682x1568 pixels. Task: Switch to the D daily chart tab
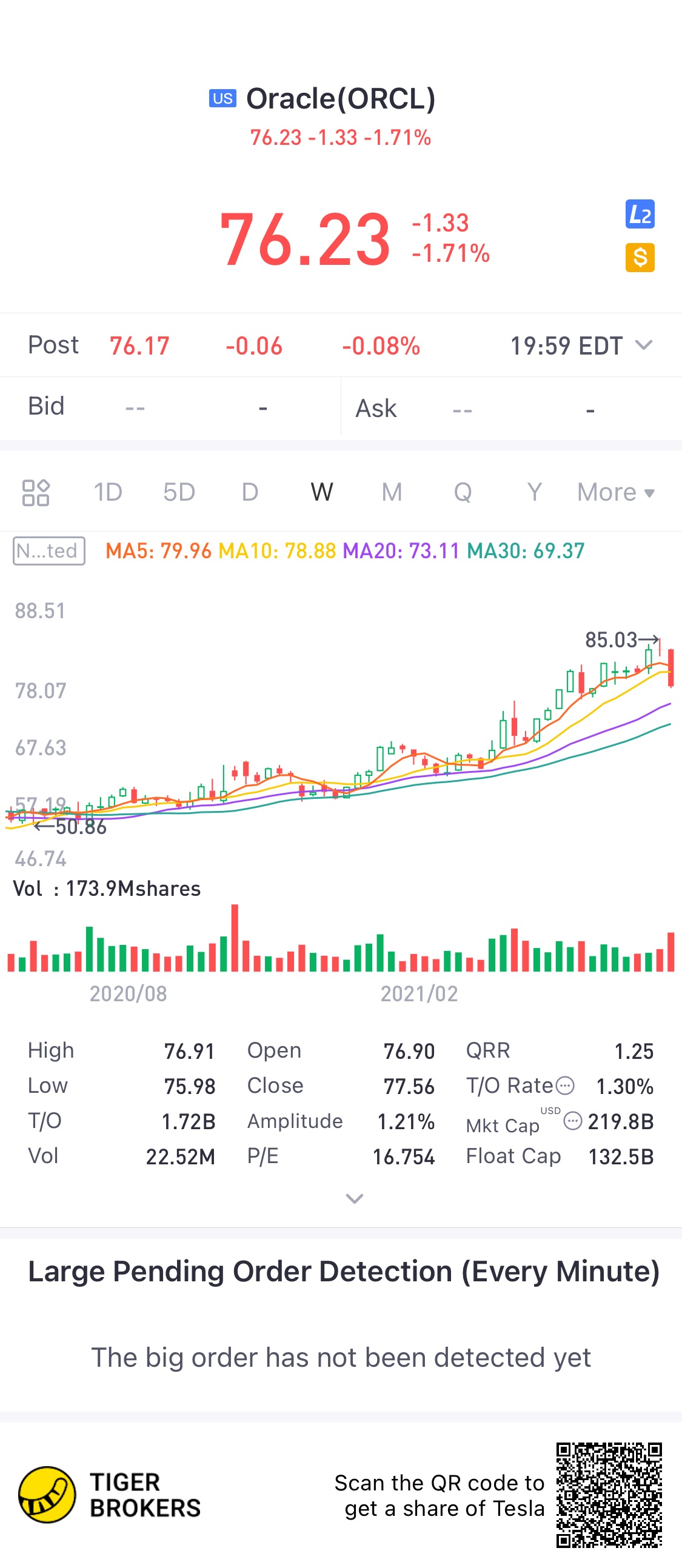[250, 492]
